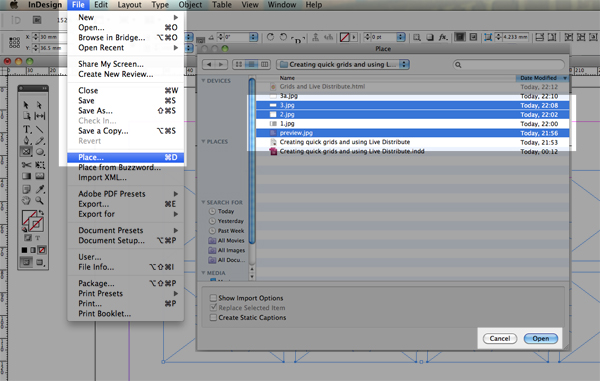Open the Window menu
The width and height of the screenshot is (600, 381).
click(282, 5)
